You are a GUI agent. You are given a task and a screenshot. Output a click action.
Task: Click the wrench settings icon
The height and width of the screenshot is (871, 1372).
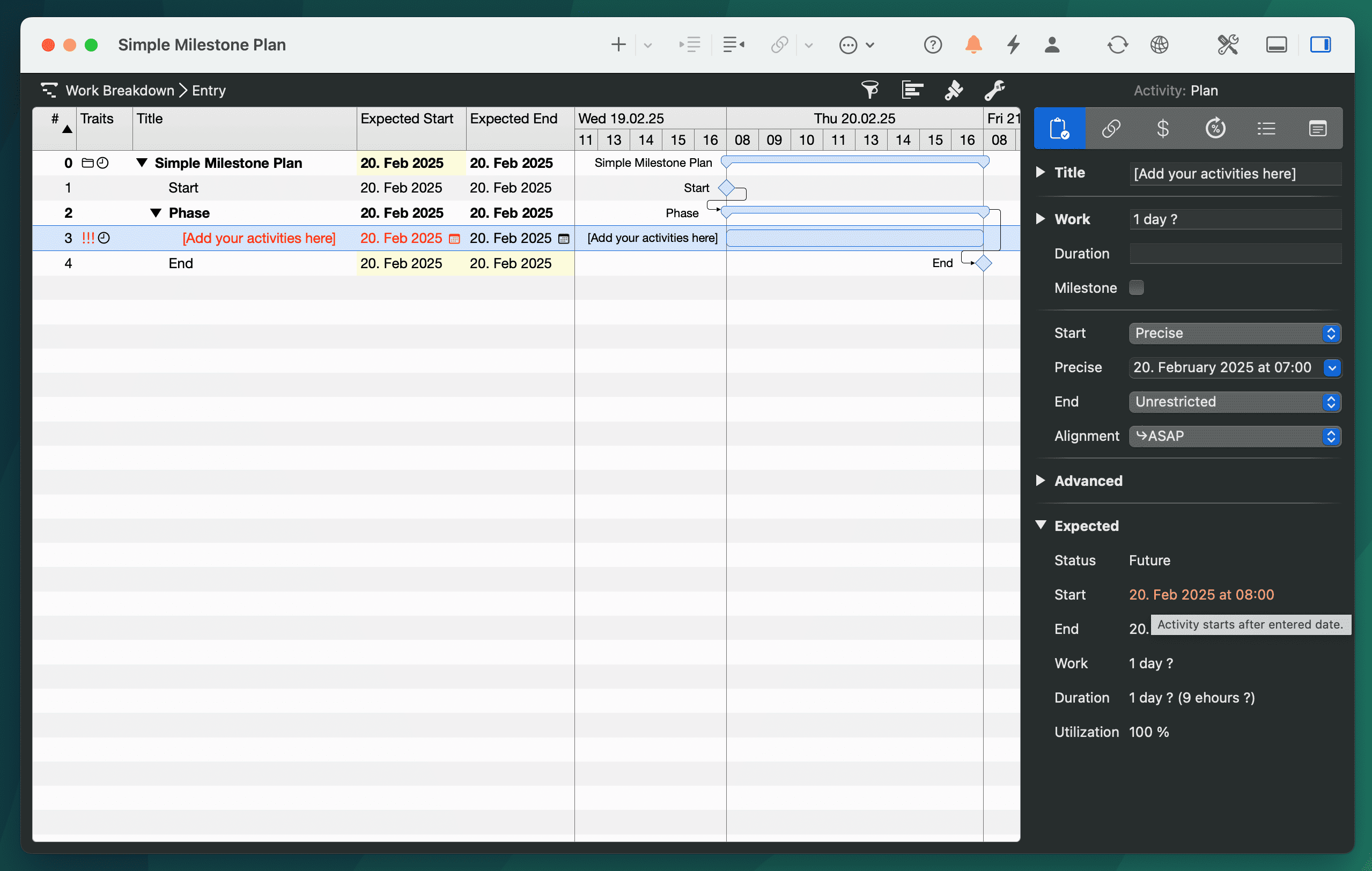[995, 90]
